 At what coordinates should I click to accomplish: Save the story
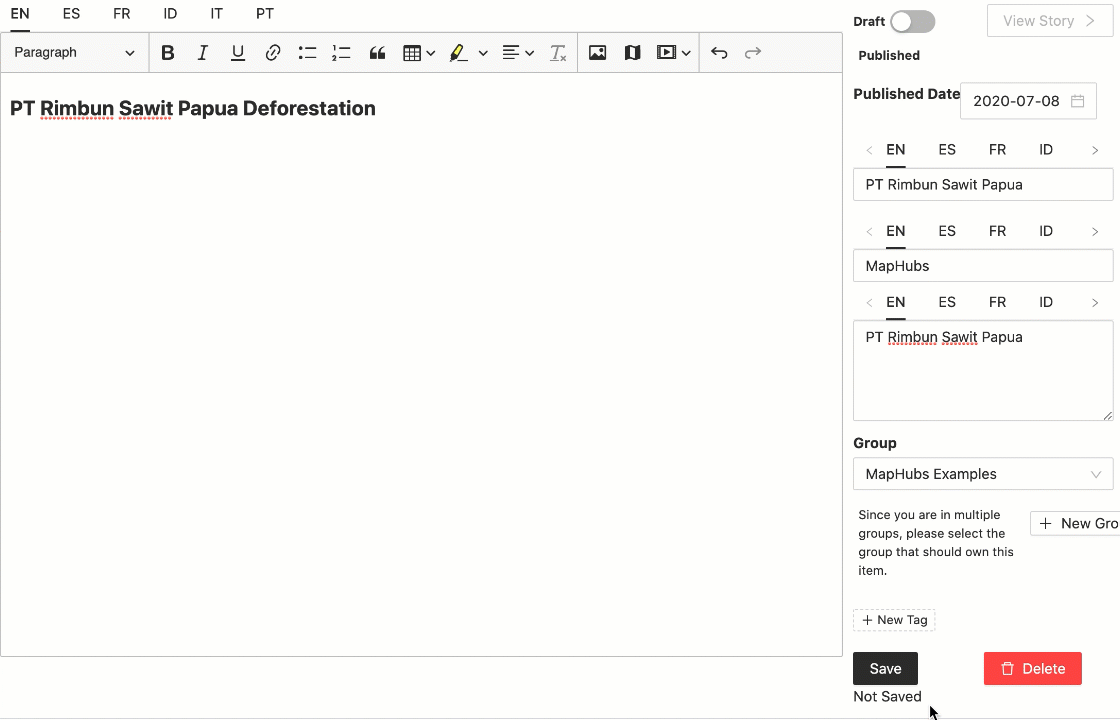[885, 669]
